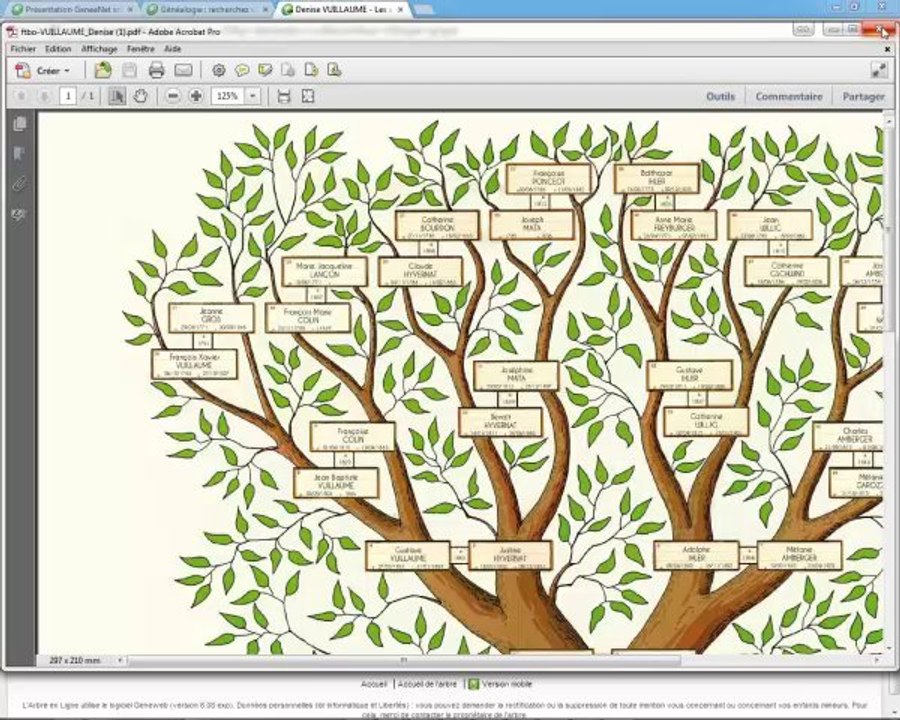
Task: Switch to read mode expand icon
Action: pos(879,71)
